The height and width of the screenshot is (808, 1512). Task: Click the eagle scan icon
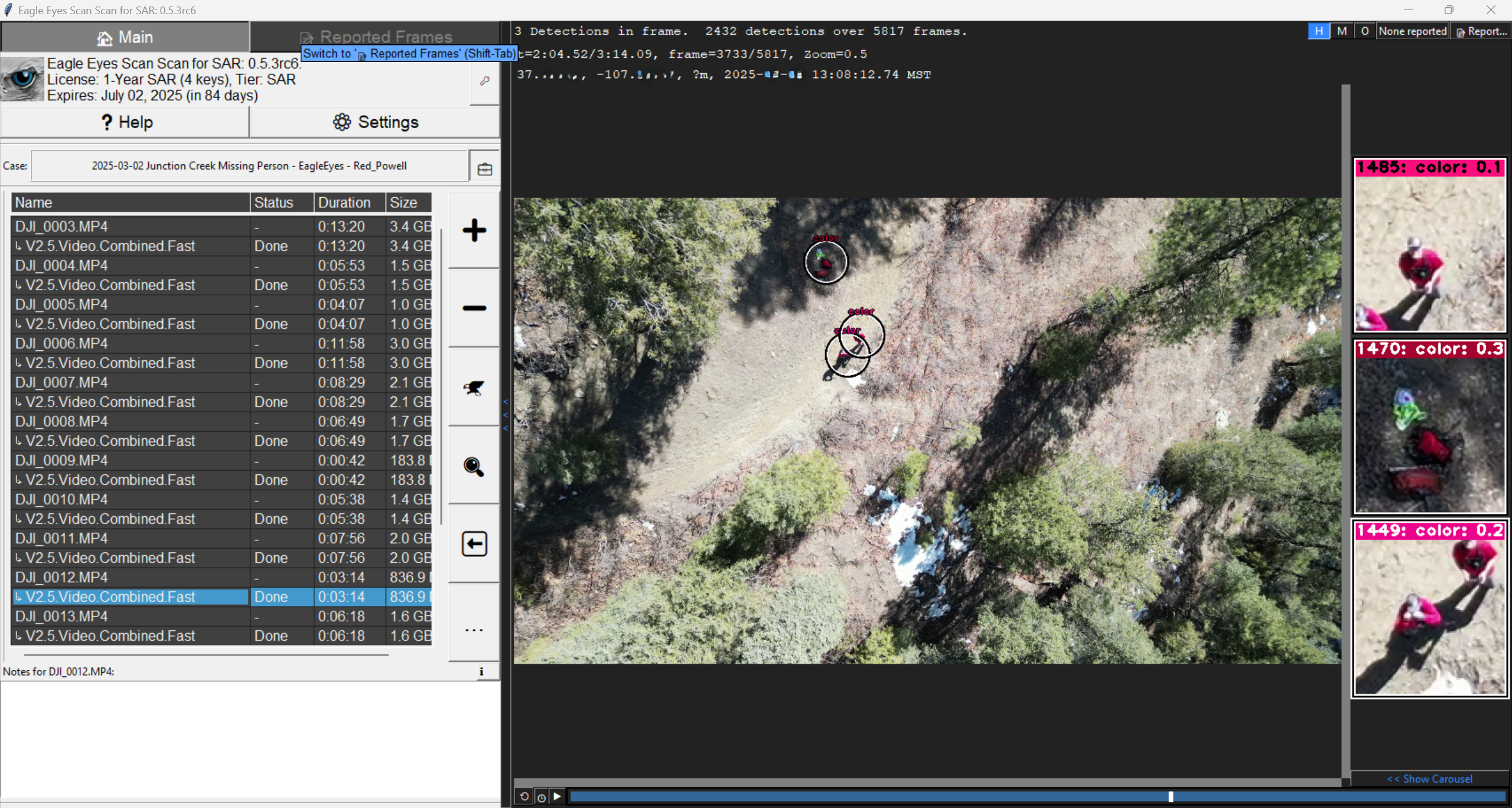(474, 387)
